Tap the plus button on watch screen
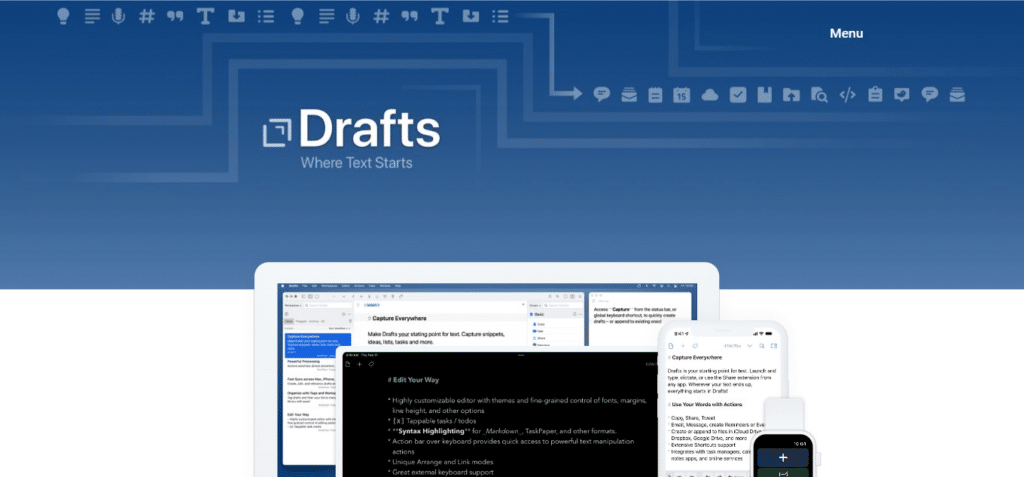Image resolution: width=1024 pixels, height=477 pixels. coord(783,457)
